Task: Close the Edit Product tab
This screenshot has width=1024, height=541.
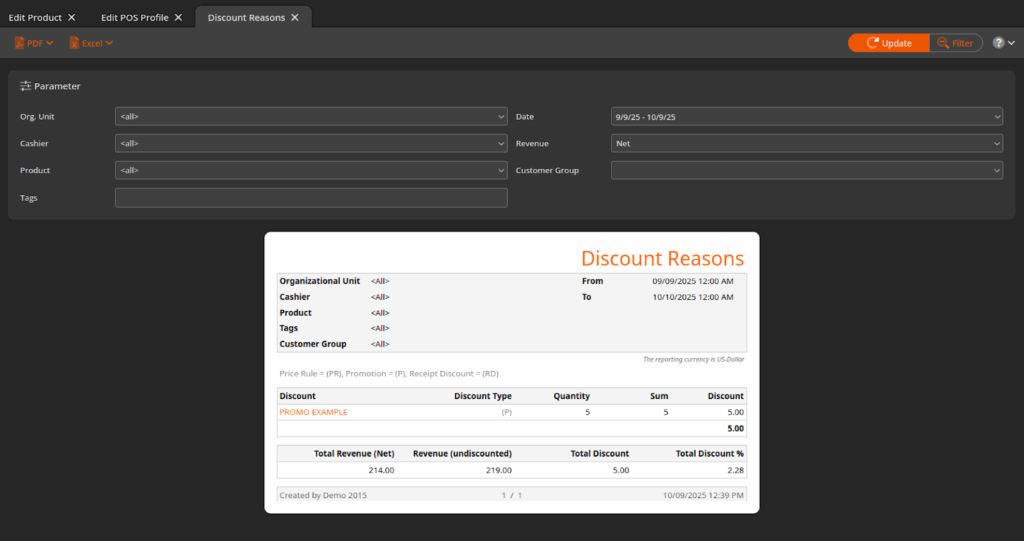Action: pos(71,18)
